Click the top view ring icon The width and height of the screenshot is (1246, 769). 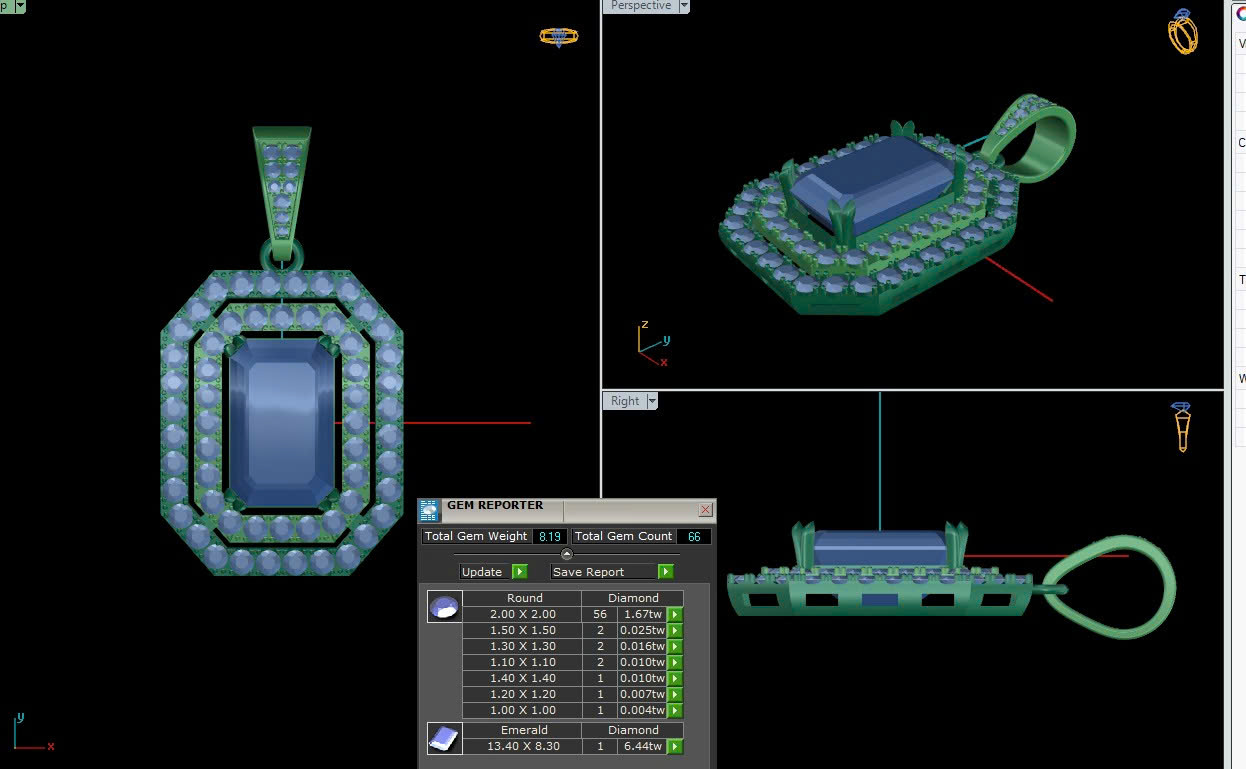tap(558, 37)
